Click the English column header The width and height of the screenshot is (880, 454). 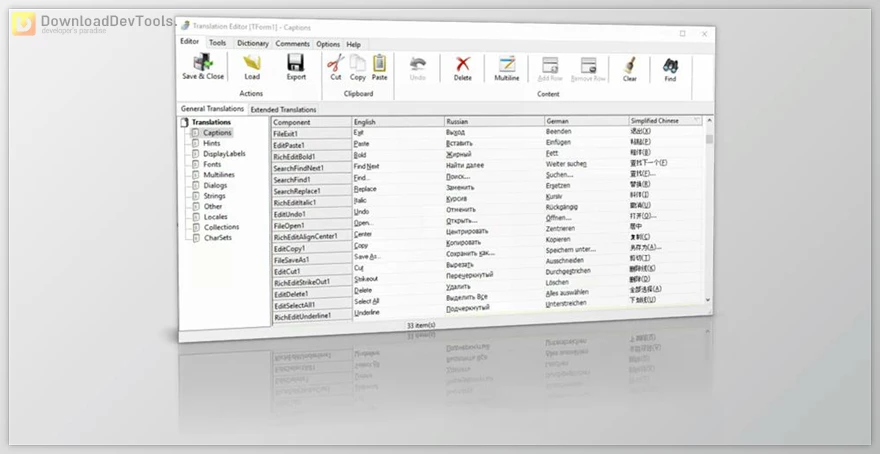[x=398, y=122]
